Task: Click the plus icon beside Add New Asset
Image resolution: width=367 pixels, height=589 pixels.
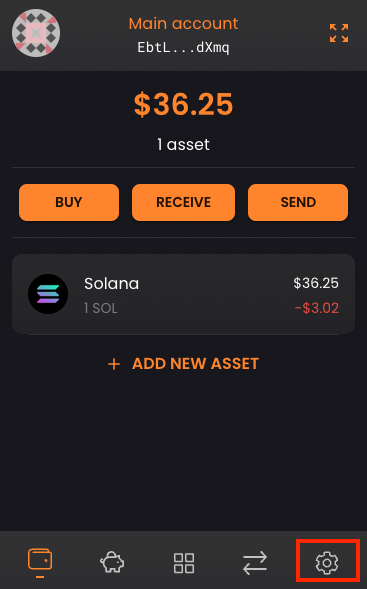Action: [x=114, y=364]
